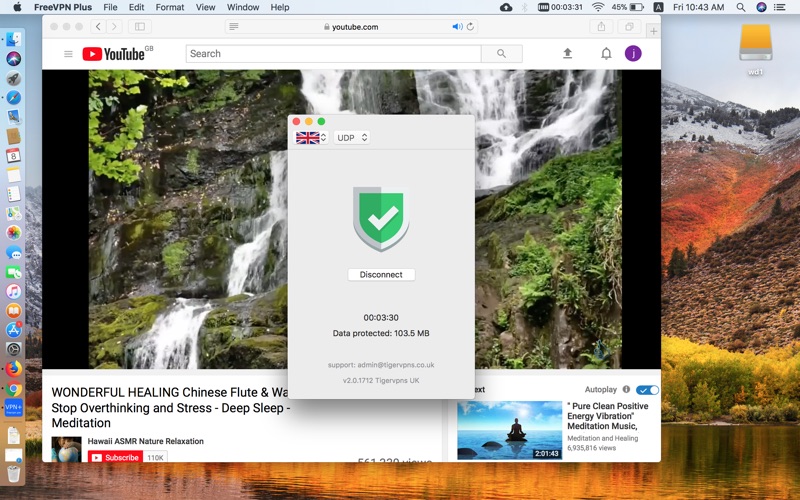Launch Firefox from the Dock
Viewport: 800px width, 500px height.
(x=14, y=368)
